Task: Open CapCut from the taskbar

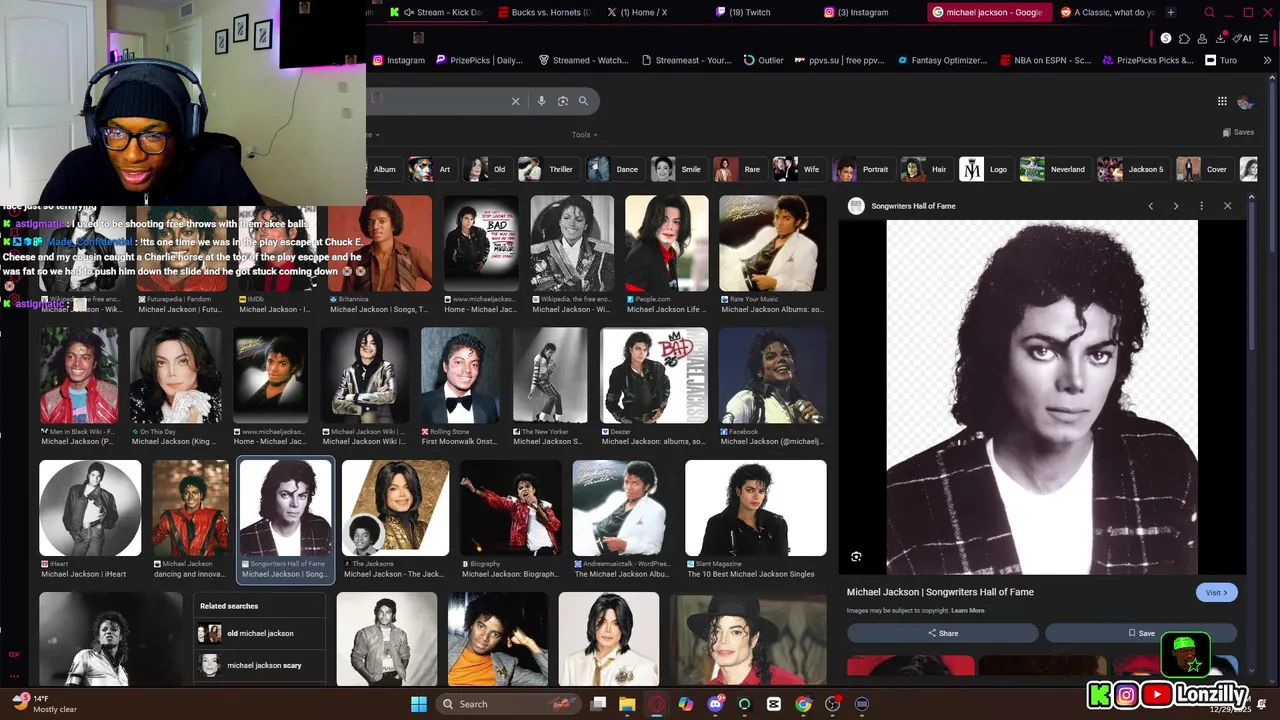Action: 774,704
